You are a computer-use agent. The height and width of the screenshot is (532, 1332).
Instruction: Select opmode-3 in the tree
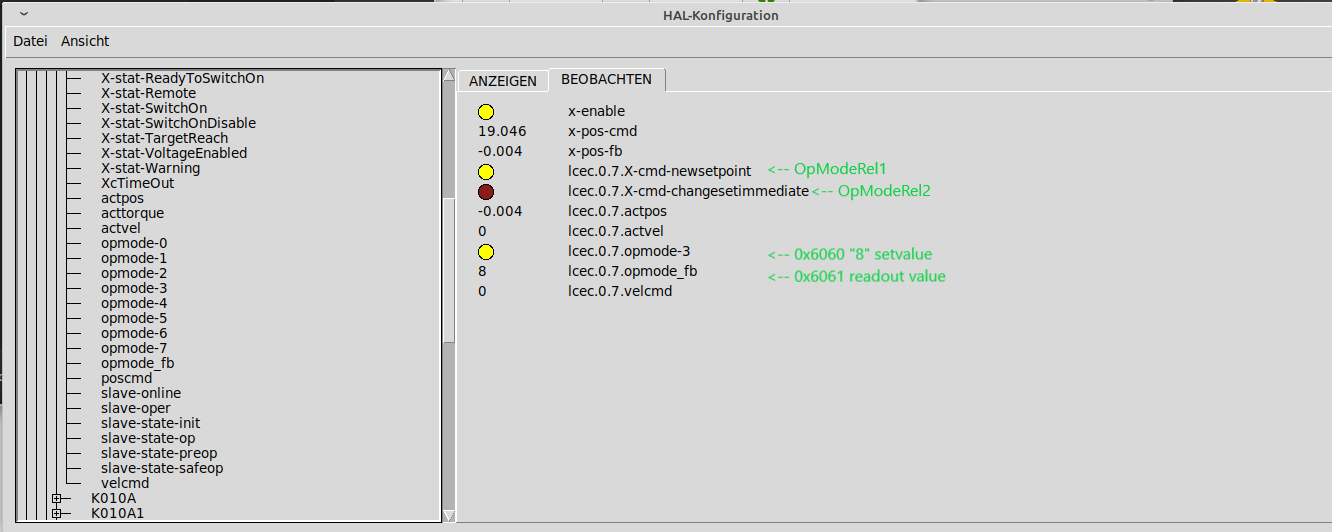134,288
